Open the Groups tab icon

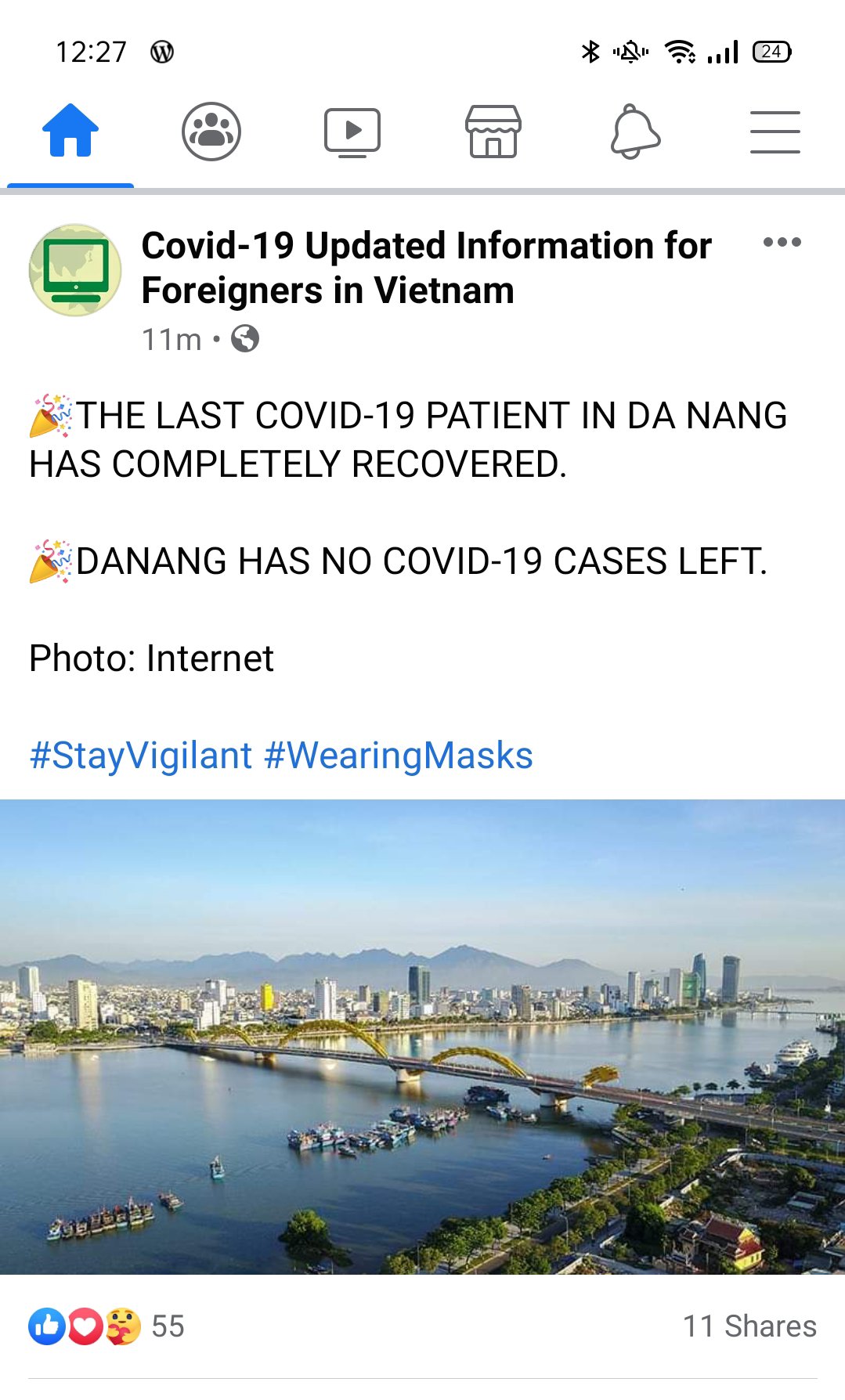coord(211,132)
